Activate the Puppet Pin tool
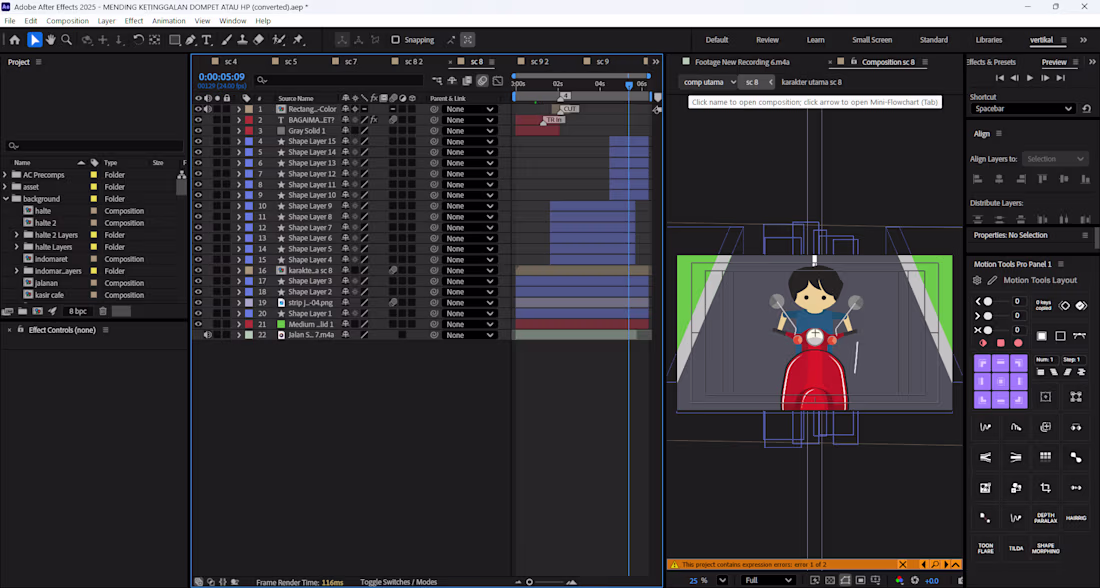The image size is (1100, 588). (298, 40)
